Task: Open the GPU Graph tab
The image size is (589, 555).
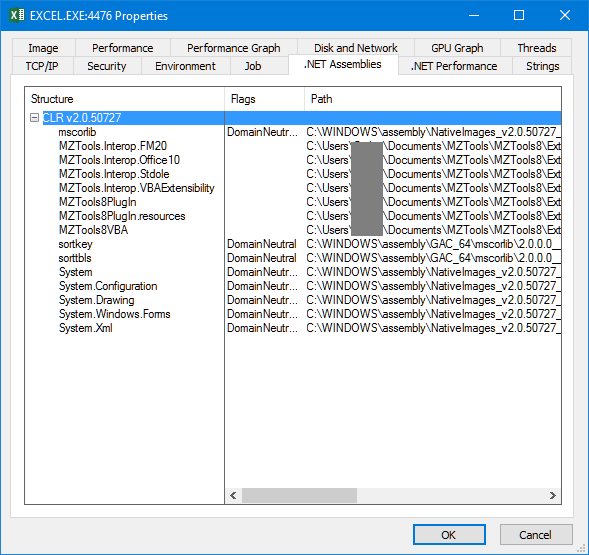Action: (x=457, y=48)
